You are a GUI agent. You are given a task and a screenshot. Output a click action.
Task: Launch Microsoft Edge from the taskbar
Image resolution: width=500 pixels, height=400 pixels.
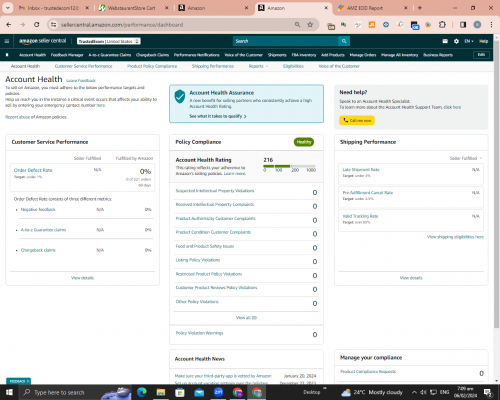[x=142, y=392]
